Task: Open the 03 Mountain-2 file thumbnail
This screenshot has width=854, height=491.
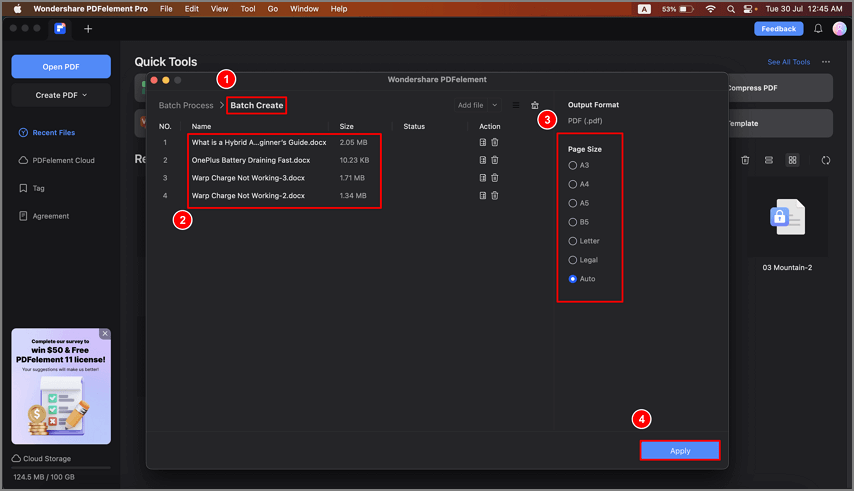Action: coord(787,217)
